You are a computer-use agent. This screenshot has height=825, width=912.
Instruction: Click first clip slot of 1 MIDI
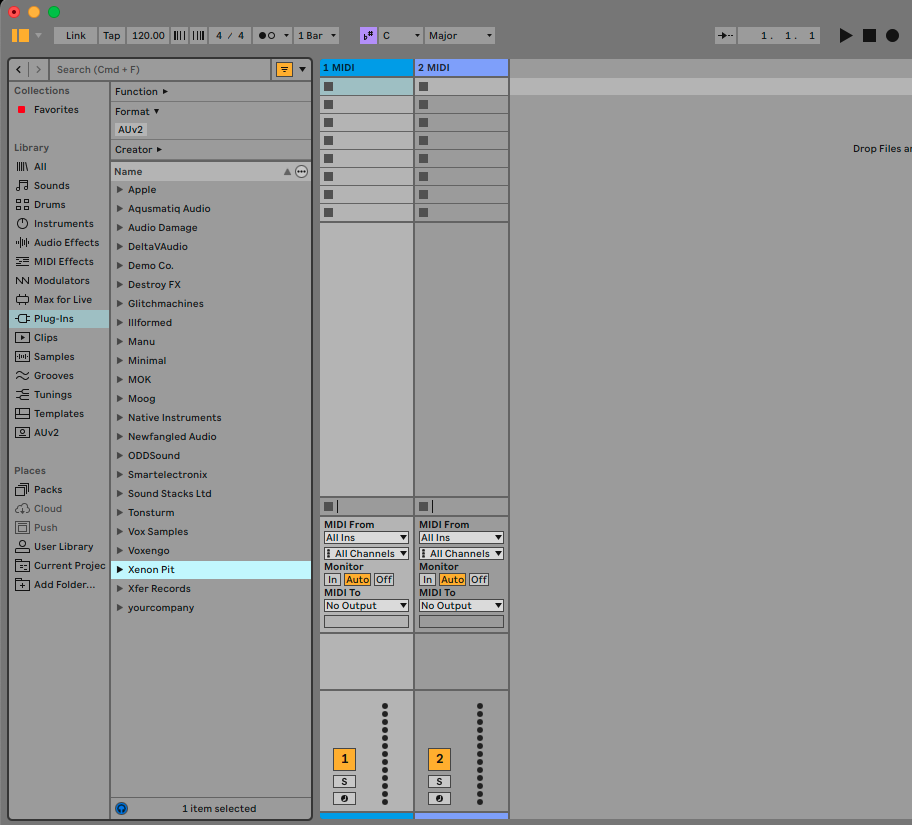tap(366, 87)
